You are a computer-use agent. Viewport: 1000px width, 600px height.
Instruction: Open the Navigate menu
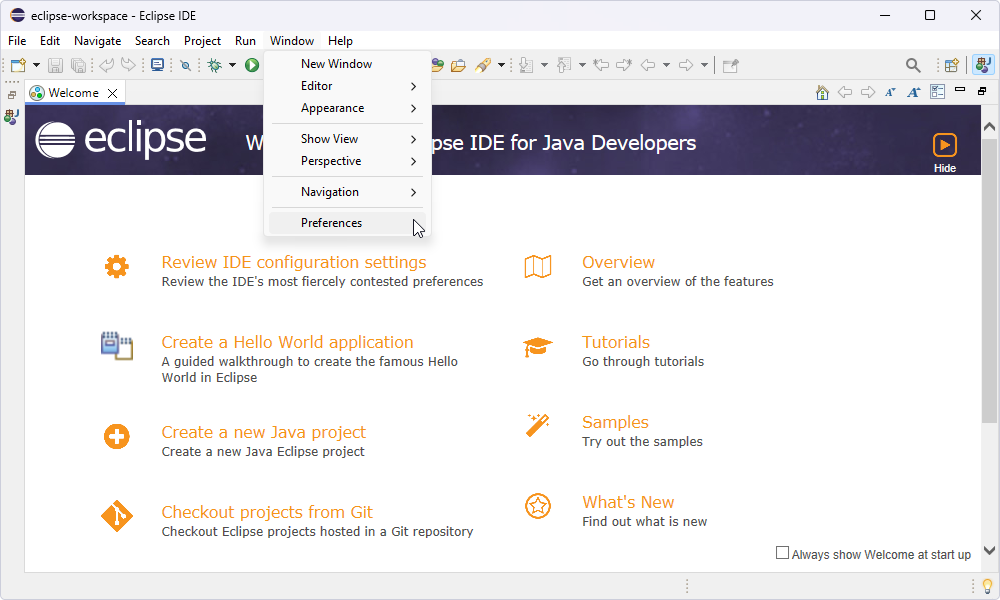98,41
